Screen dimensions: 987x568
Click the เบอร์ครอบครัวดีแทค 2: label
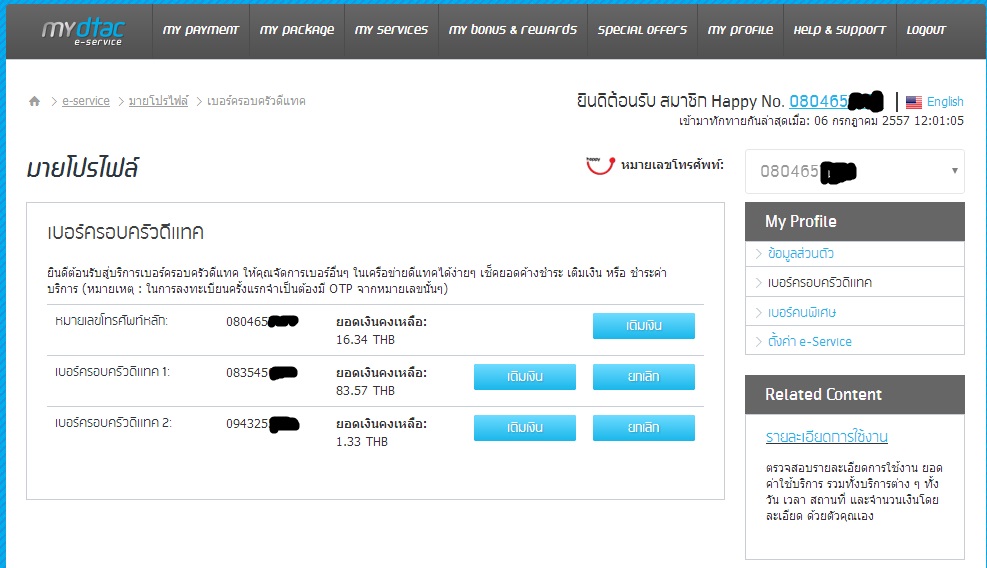click(113, 423)
